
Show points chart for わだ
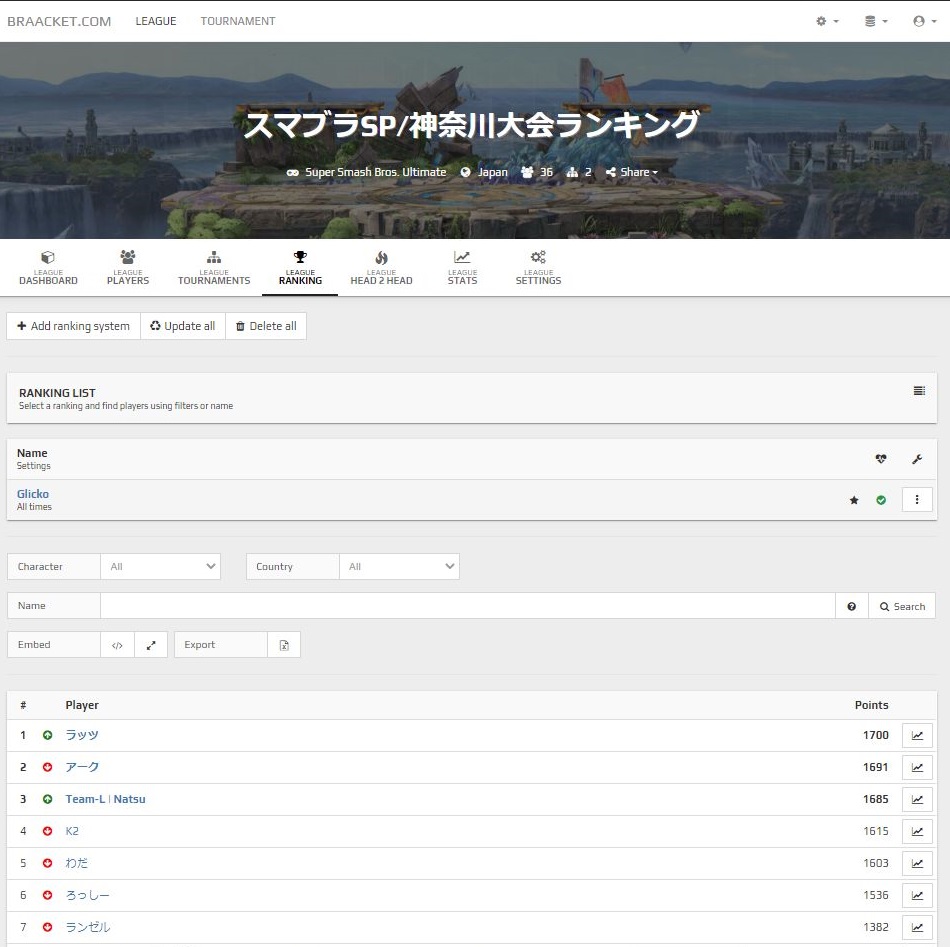[x=917, y=864]
